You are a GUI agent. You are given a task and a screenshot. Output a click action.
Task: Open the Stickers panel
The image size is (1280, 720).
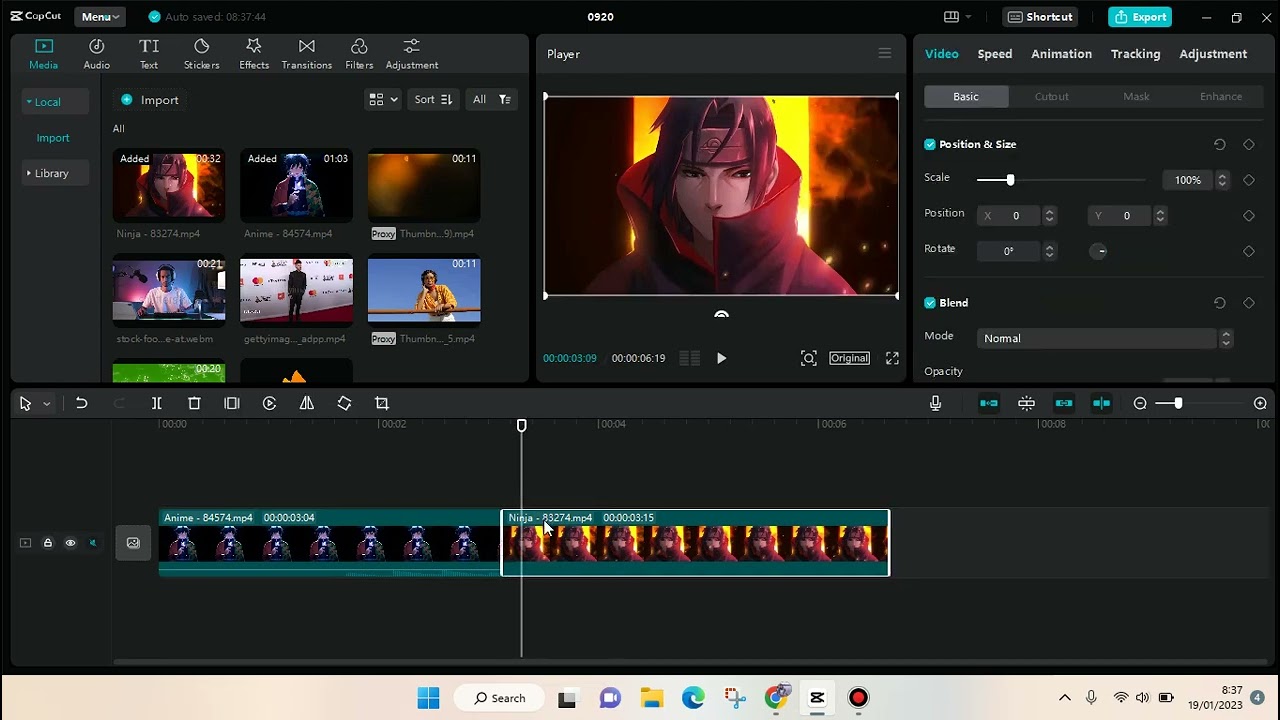201,53
